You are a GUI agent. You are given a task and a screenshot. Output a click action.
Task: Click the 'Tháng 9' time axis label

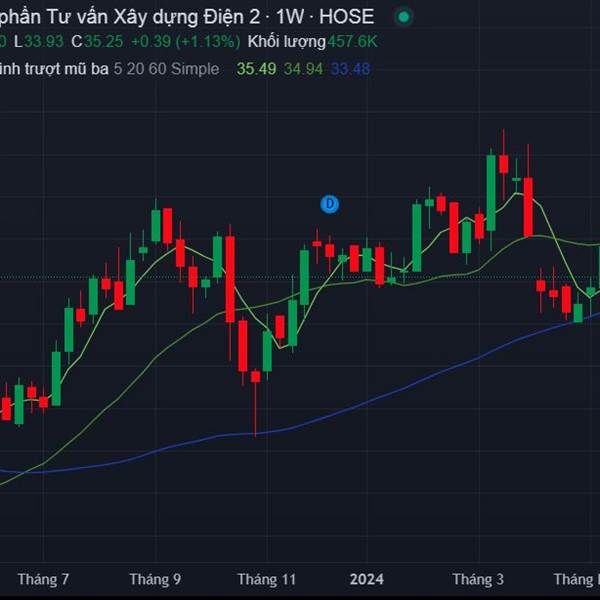[x=155, y=579]
